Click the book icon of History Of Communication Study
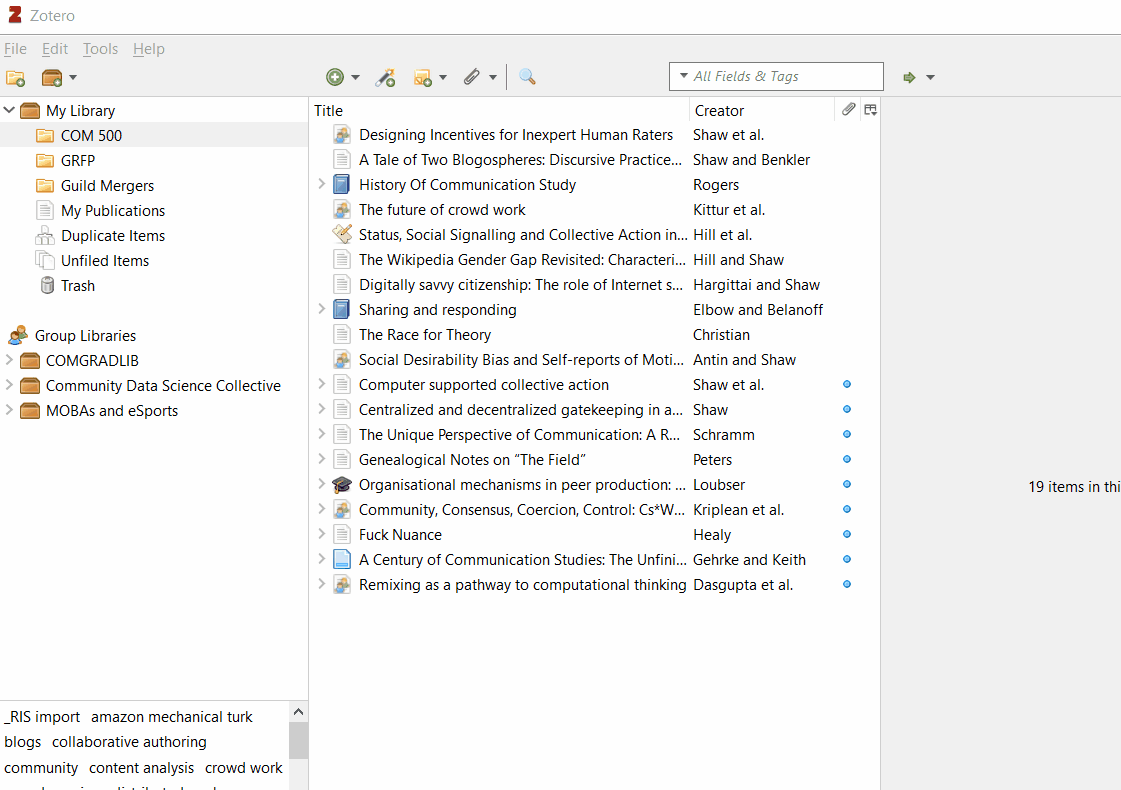 [x=342, y=184]
